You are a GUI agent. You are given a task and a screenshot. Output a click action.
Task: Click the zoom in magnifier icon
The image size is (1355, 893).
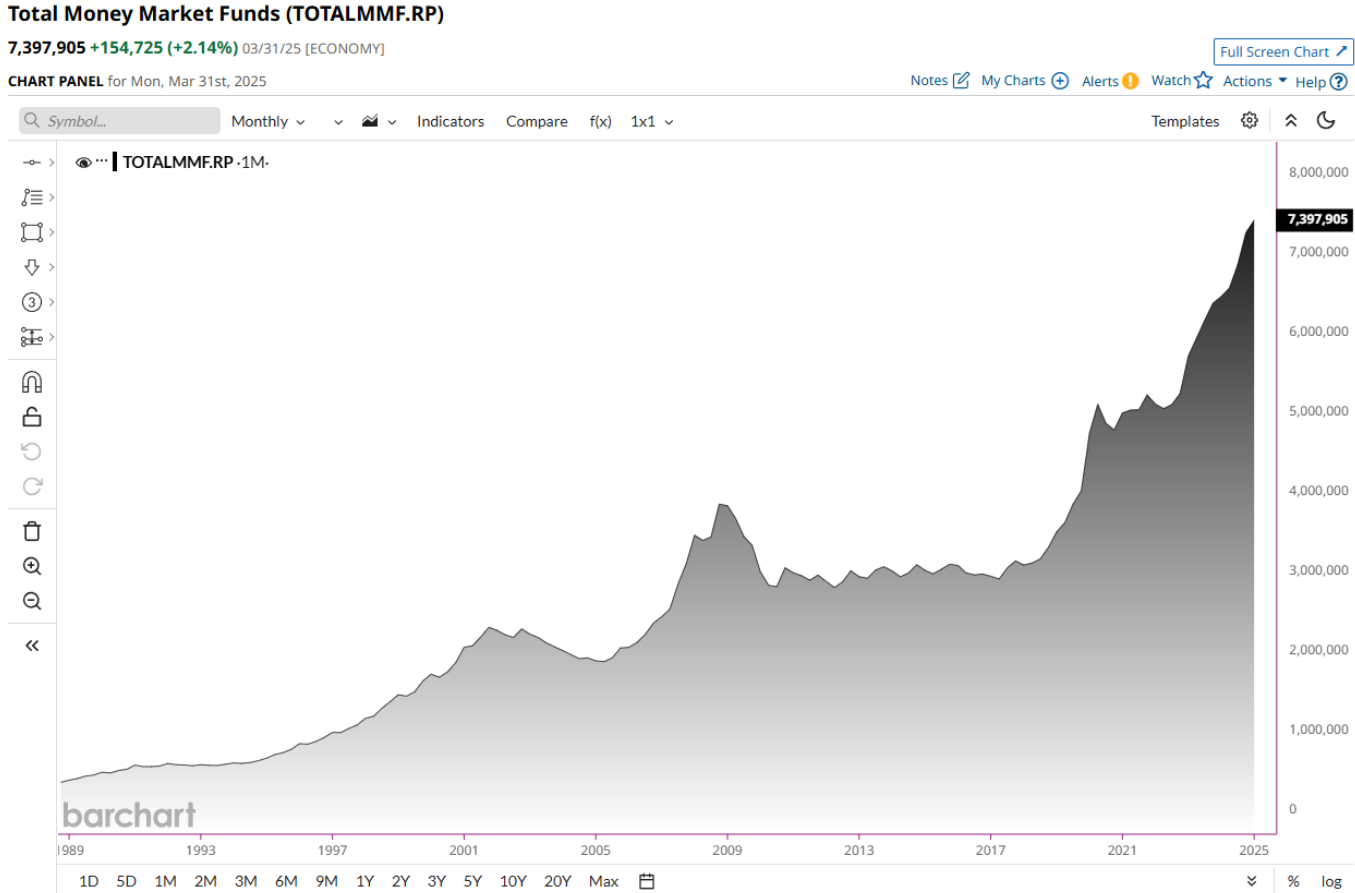pos(32,566)
